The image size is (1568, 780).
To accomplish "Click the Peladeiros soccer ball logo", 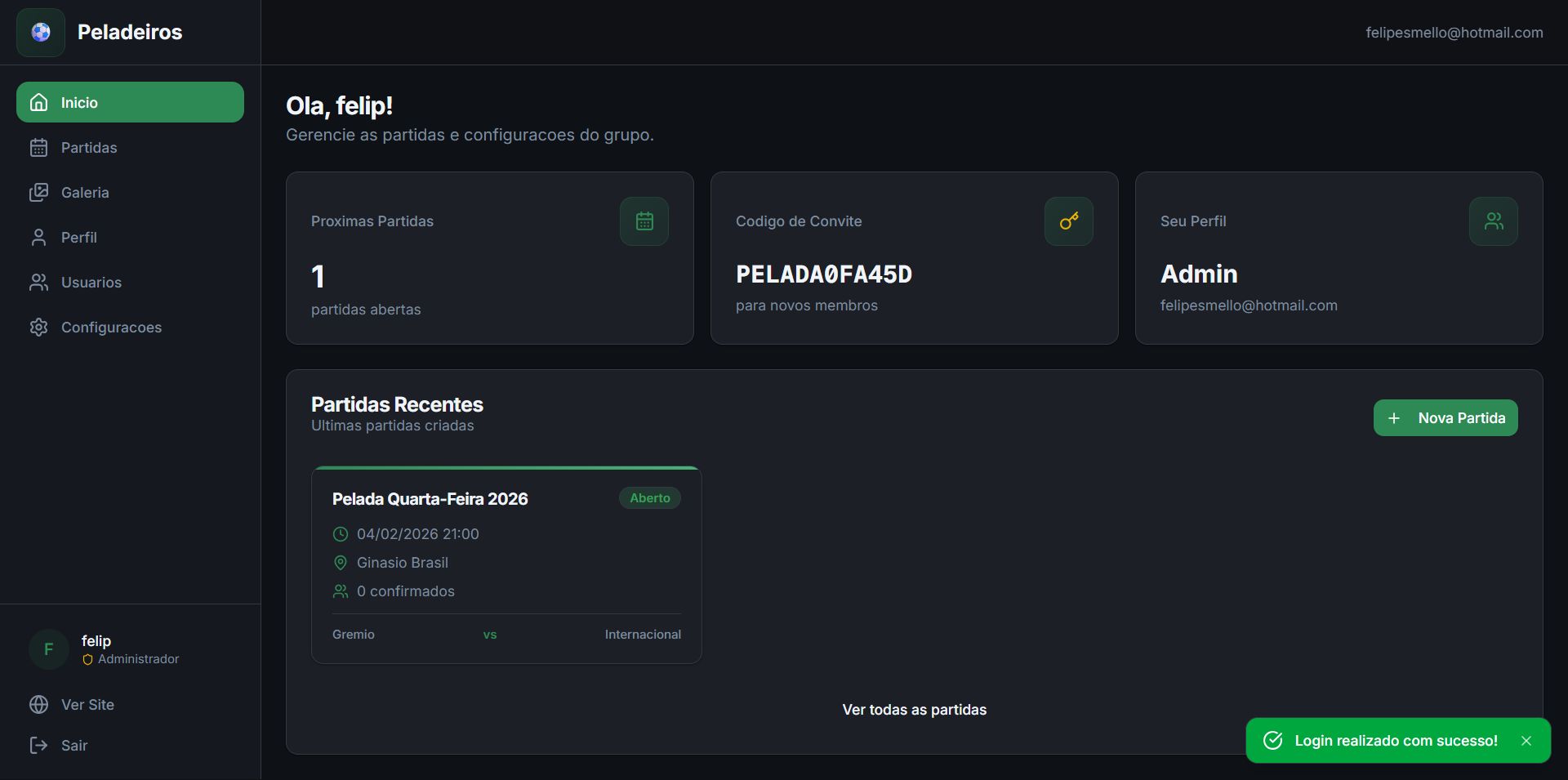I will (40, 33).
